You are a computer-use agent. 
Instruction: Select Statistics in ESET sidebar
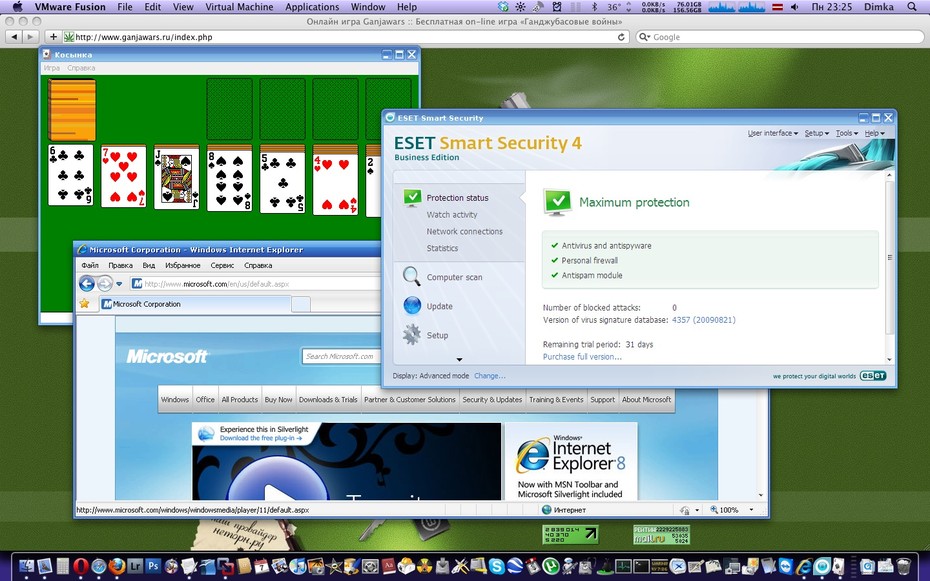(x=442, y=248)
